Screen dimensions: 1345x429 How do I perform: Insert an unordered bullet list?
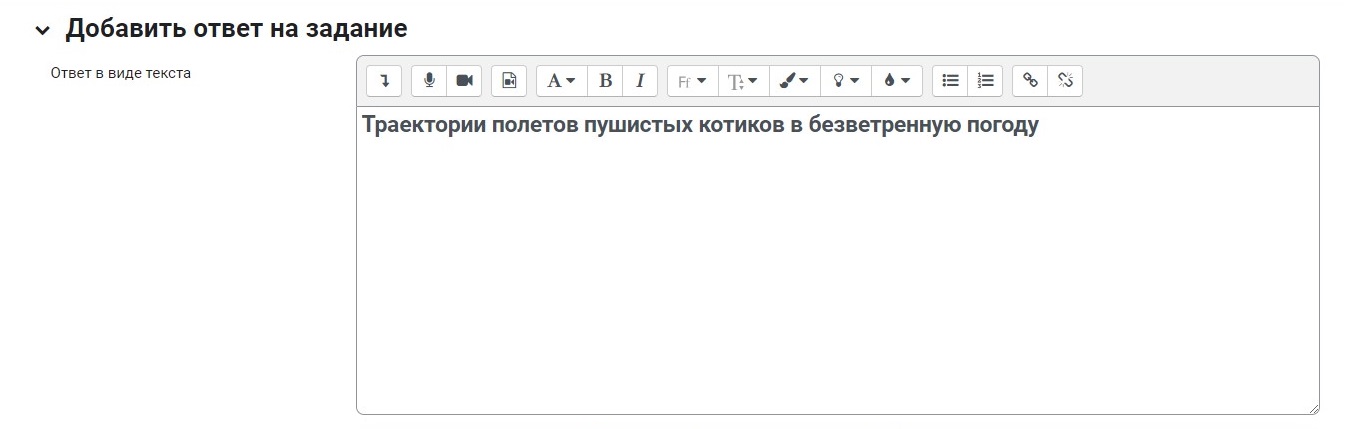click(x=950, y=81)
